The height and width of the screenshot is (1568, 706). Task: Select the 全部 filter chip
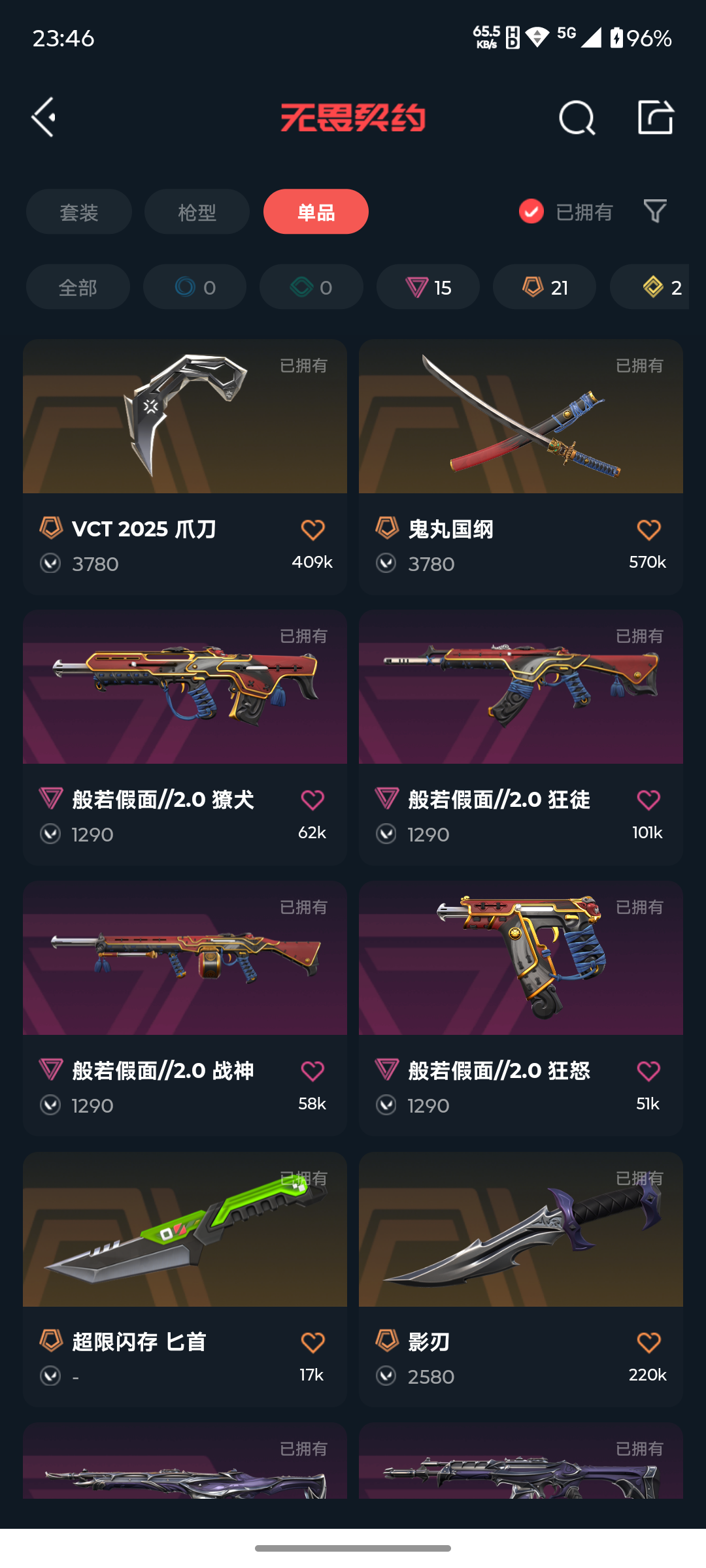(x=78, y=287)
